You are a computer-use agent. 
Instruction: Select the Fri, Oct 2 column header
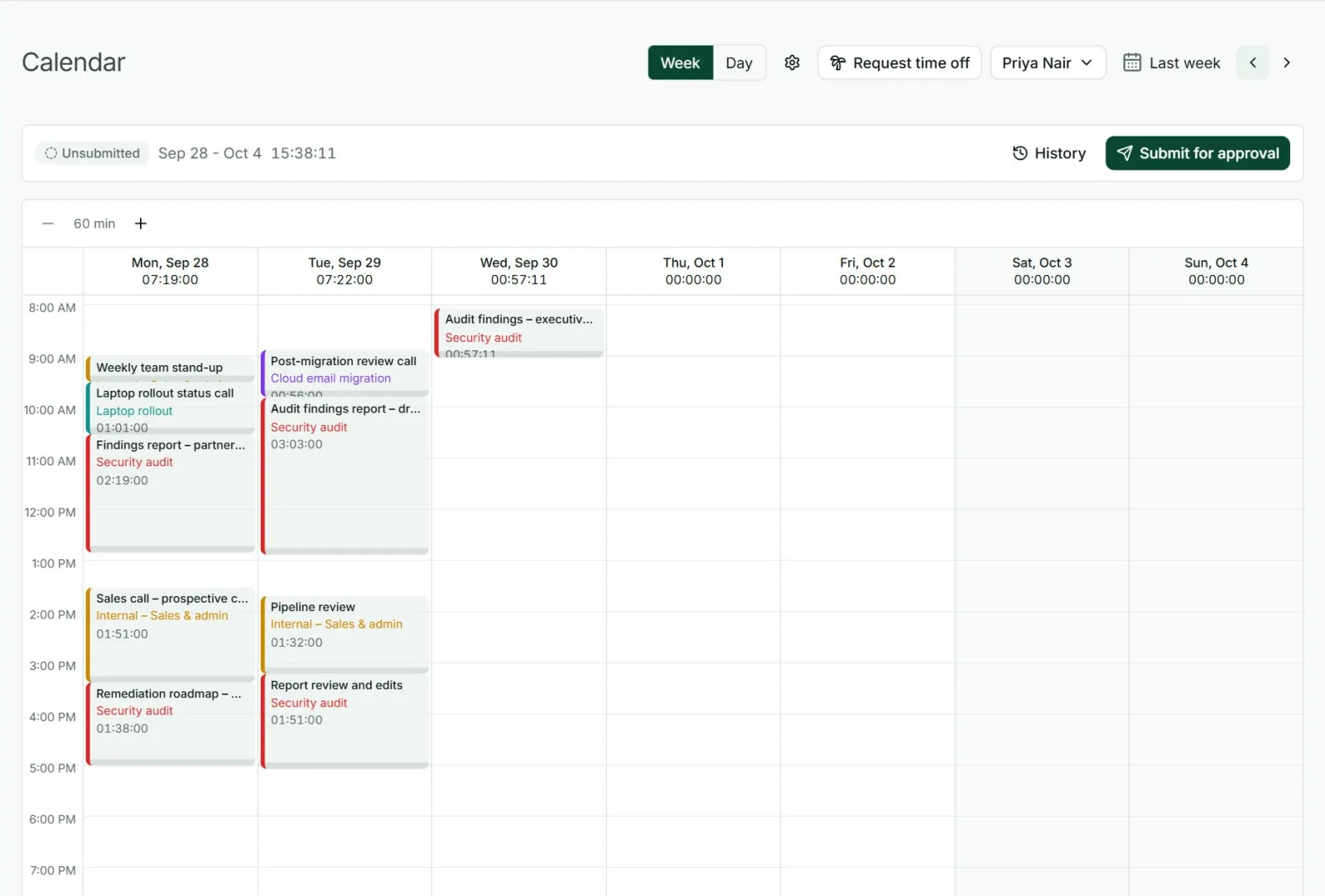(868, 271)
